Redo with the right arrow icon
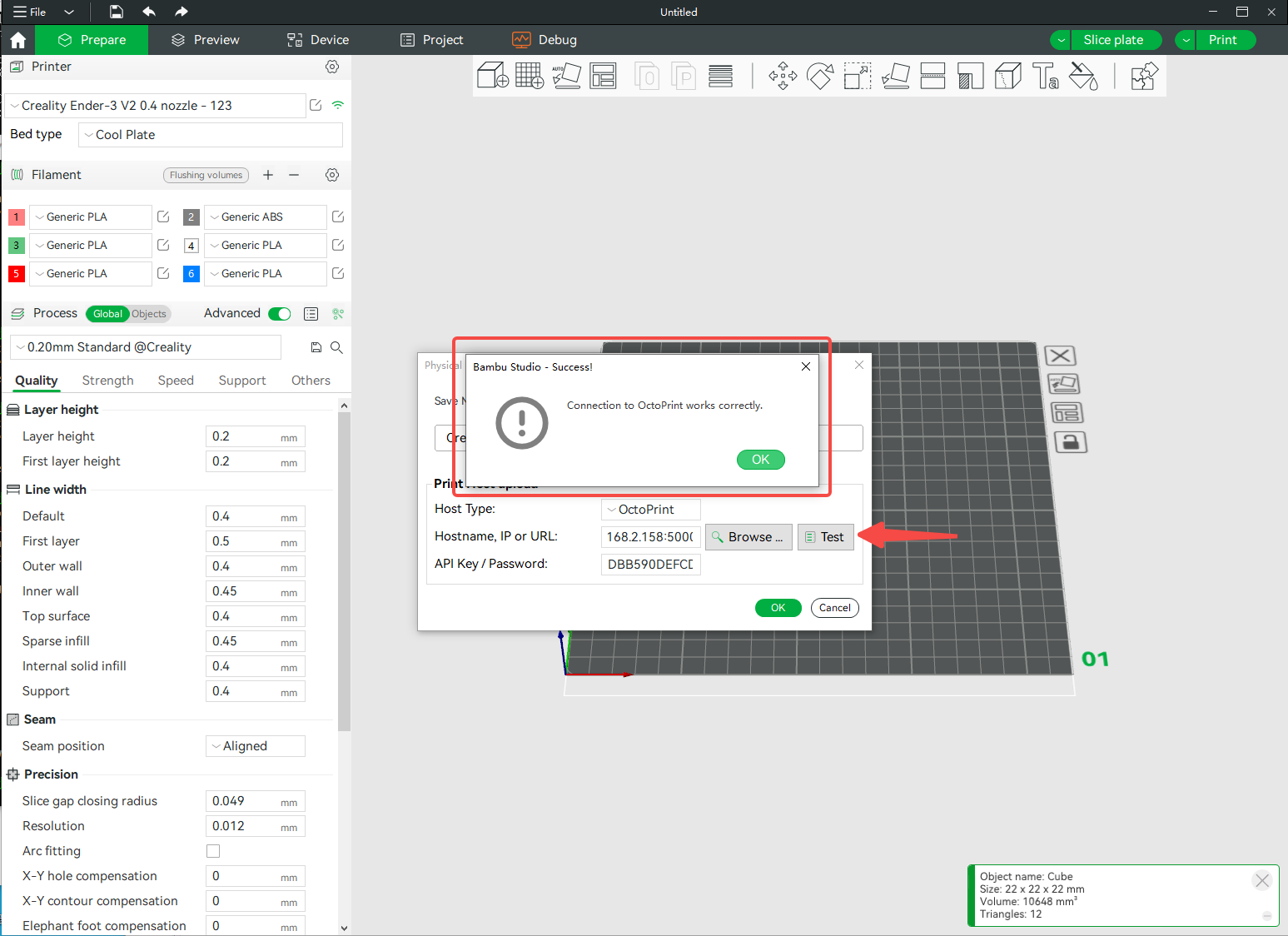Viewport: 1288px width, 936px height. pos(182,12)
